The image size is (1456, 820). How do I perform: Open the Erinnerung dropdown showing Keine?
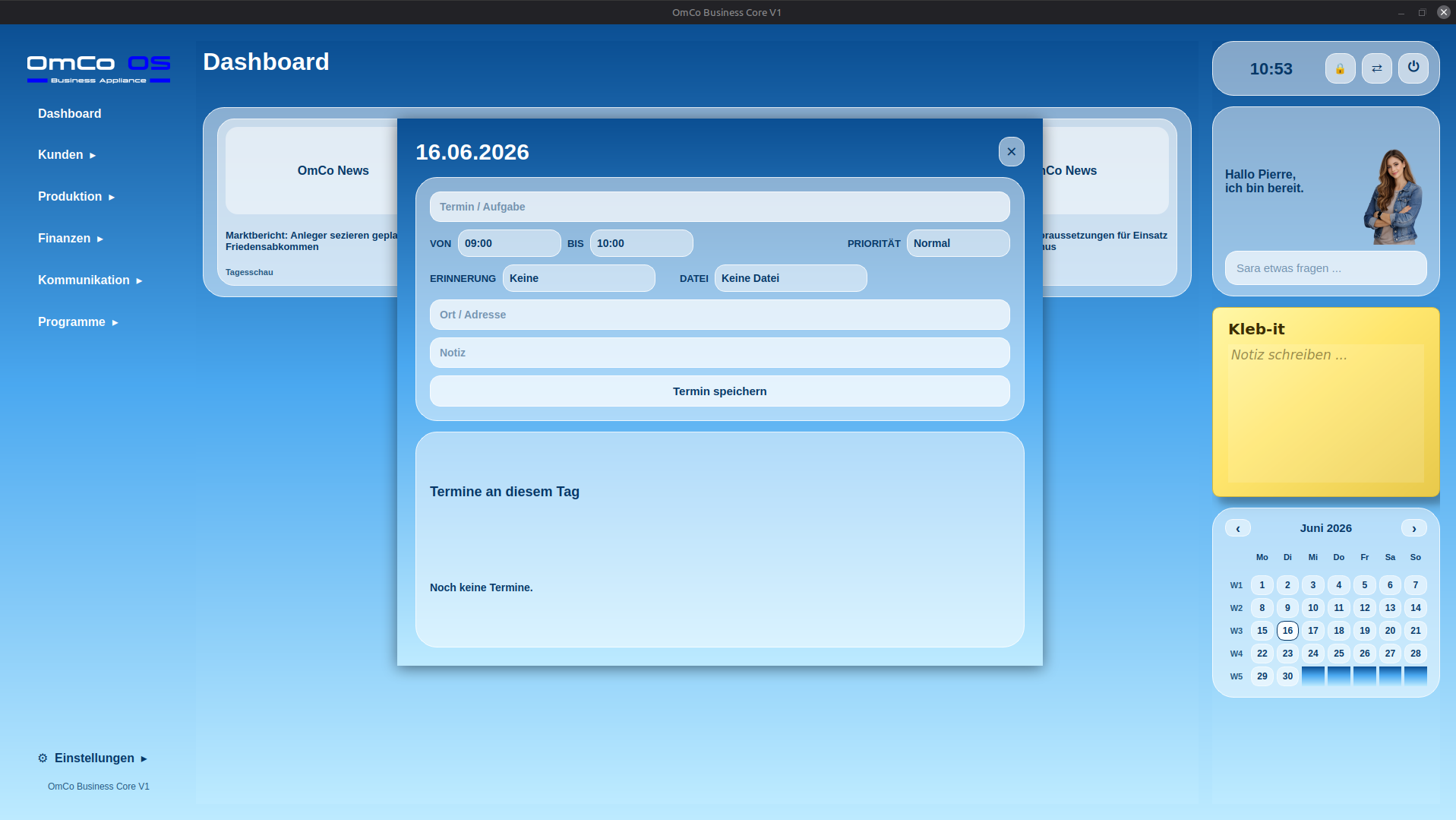click(x=579, y=278)
